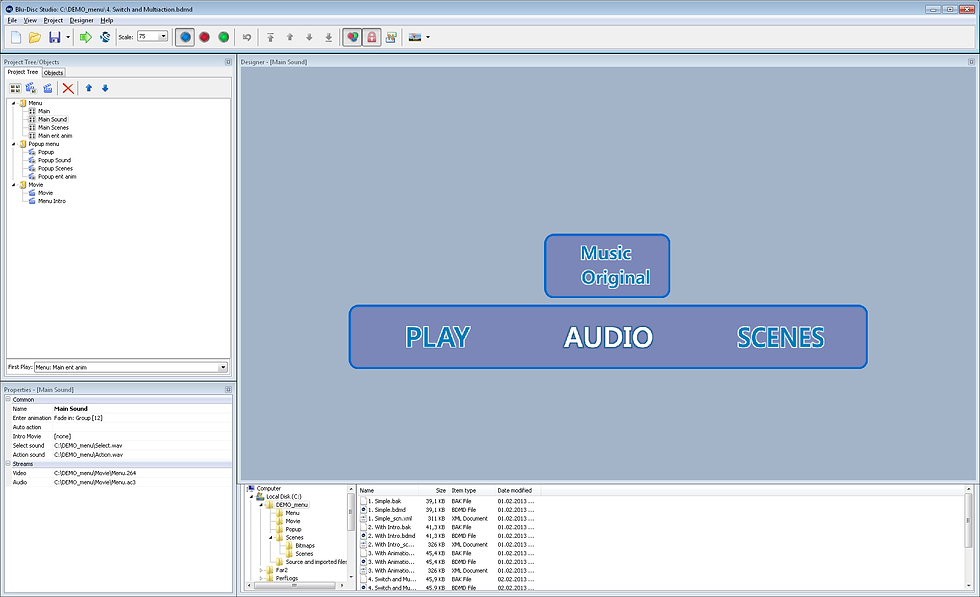This screenshot has width=980, height=597.
Task: Click the blue globe refresh icon in the toolbar
Action: (x=105, y=38)
